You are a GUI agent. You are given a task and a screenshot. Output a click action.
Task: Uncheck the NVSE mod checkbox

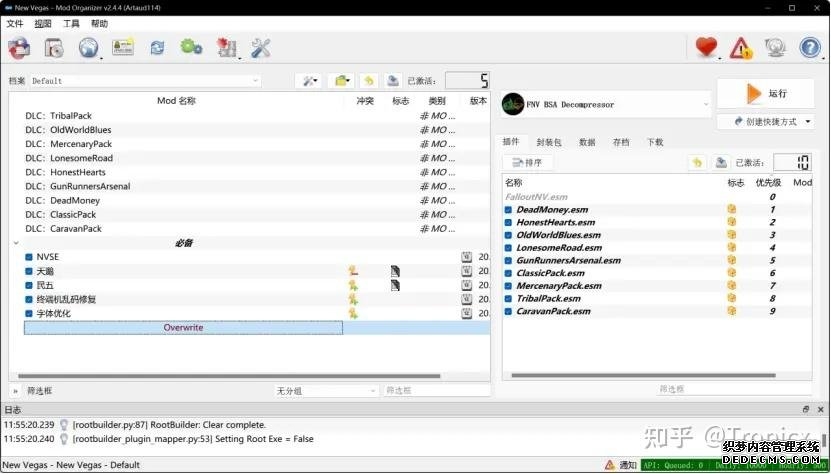29,257
